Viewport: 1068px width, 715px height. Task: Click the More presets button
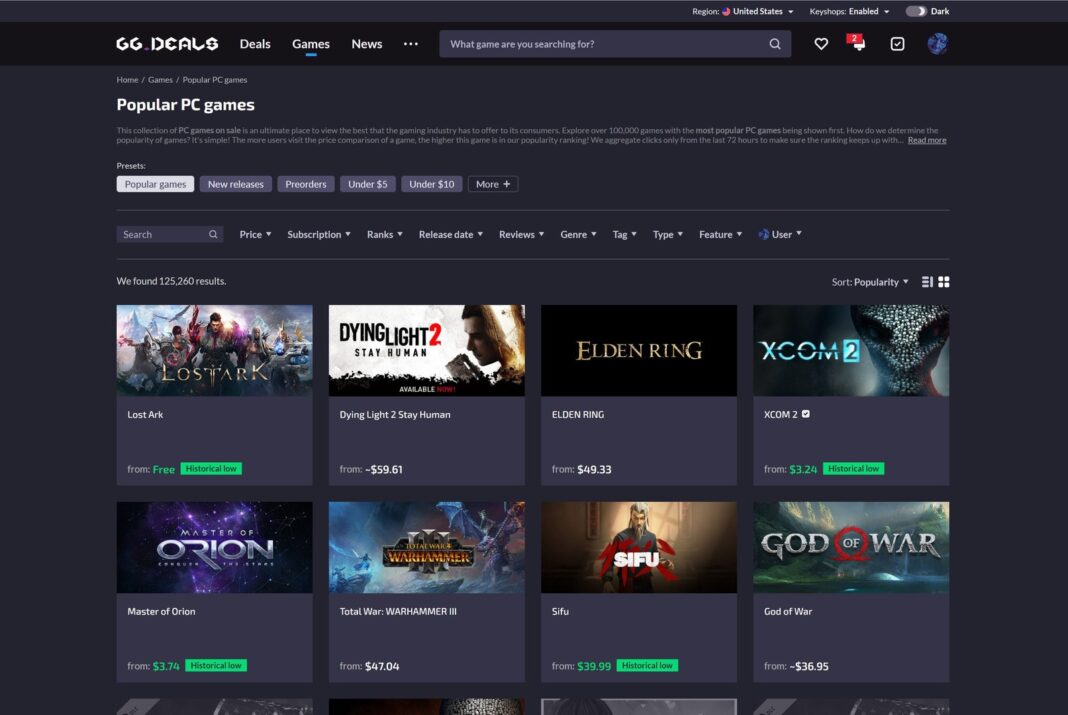click(493, 184)
